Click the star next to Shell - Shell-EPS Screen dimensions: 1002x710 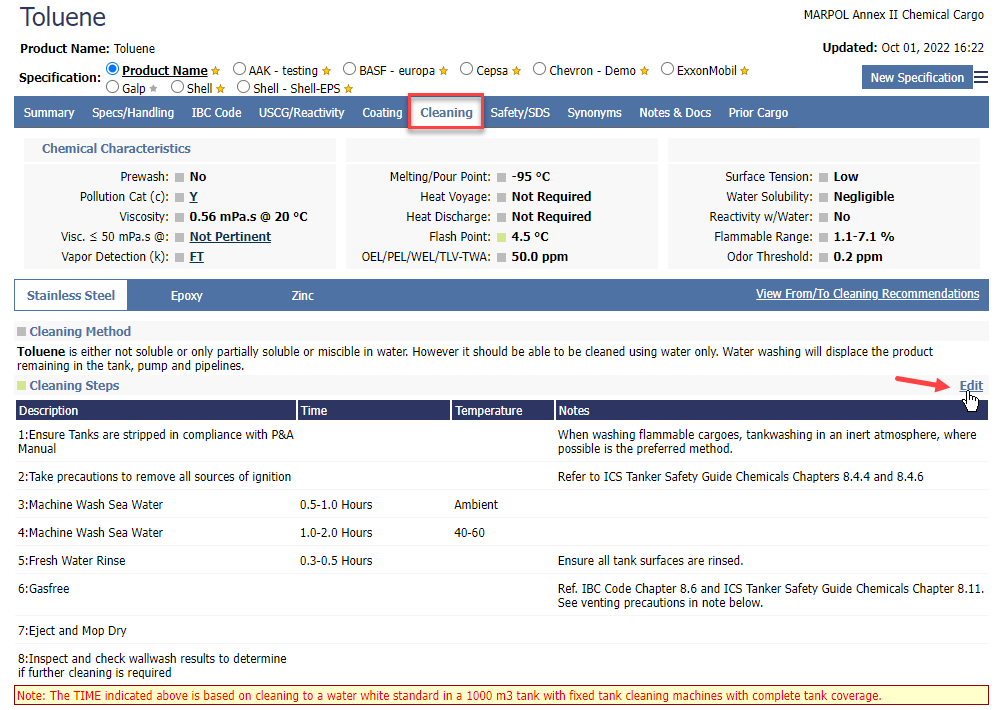pyautogui.click(x=347, y=89)
